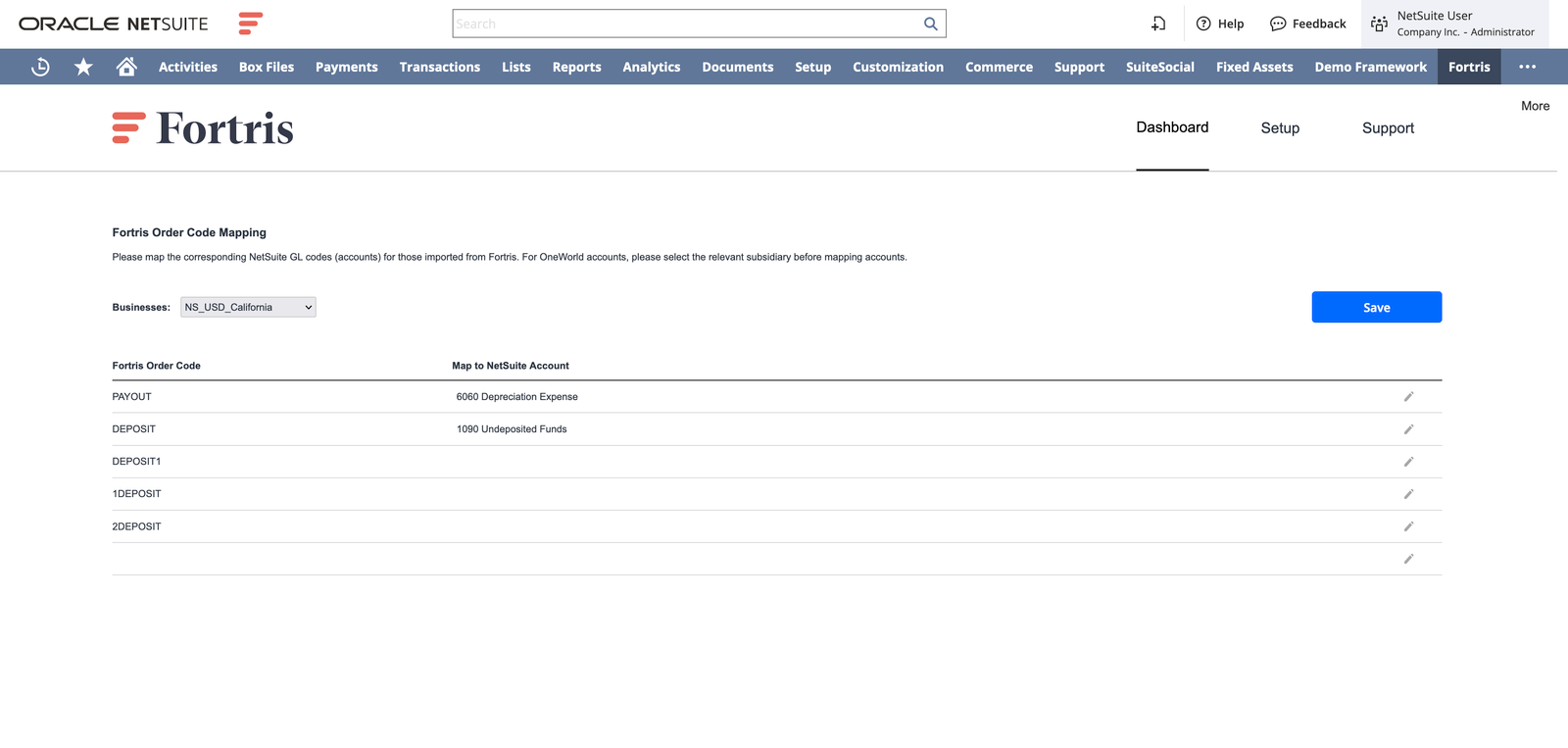Click the Map to NetSuite Account header

tap(511, 366)
